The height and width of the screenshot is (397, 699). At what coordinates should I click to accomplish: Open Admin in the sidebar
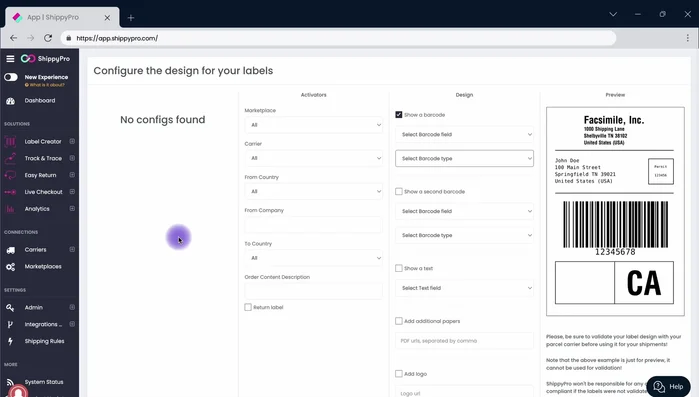[x=33, y=308]
